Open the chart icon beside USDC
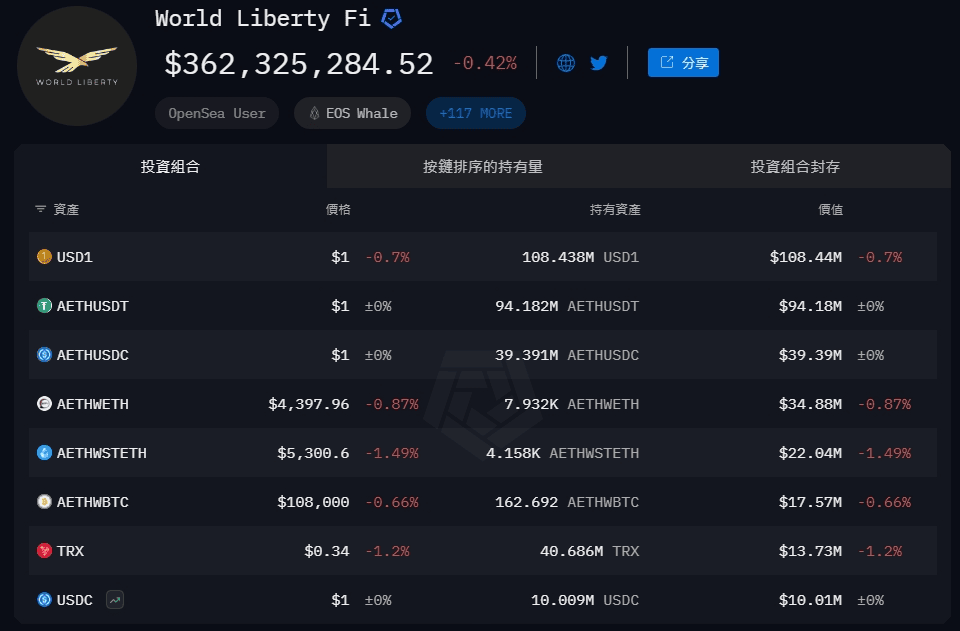 (115, 600)
